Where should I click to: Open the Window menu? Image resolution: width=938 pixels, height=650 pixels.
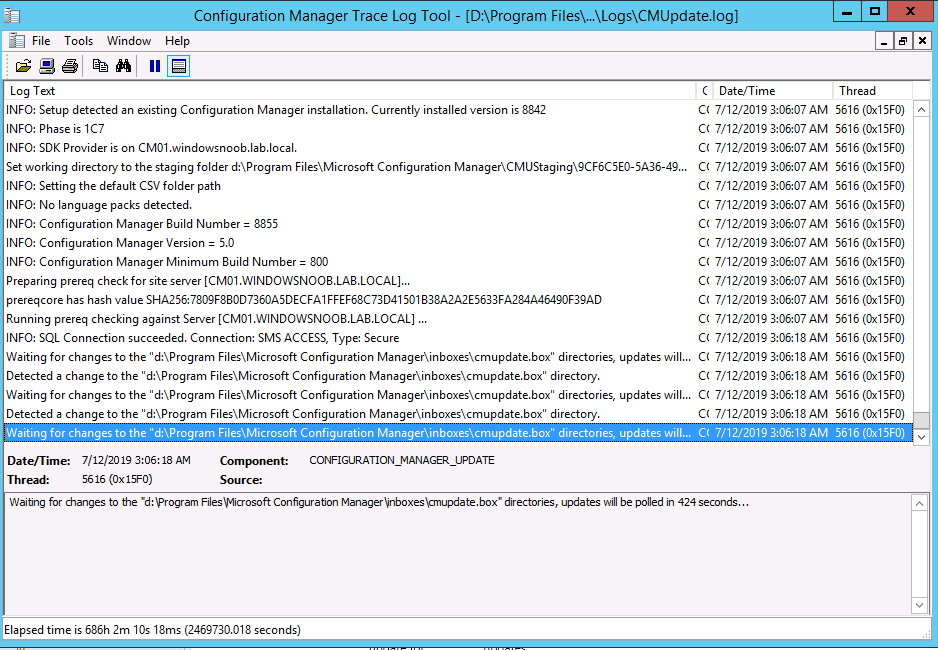pyautogui.click(x=129, y=41)
